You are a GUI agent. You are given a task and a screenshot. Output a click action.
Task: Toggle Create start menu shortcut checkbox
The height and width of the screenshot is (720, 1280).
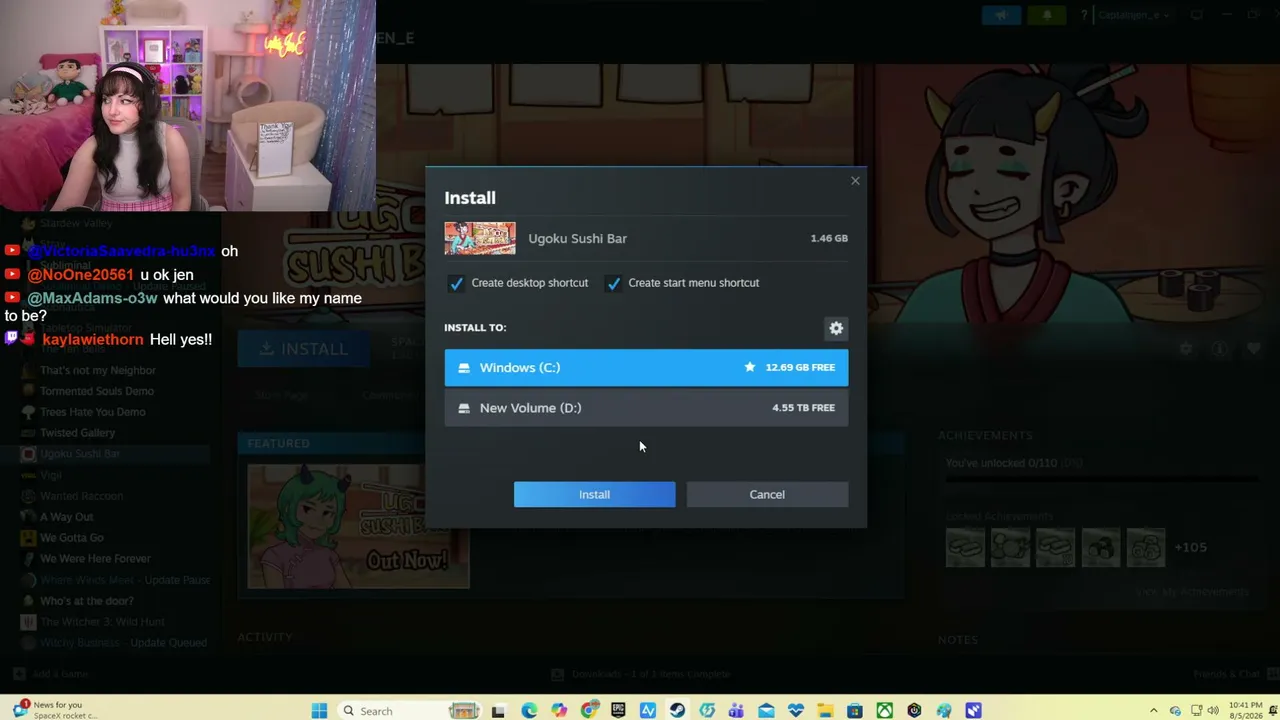coord(613,283)
